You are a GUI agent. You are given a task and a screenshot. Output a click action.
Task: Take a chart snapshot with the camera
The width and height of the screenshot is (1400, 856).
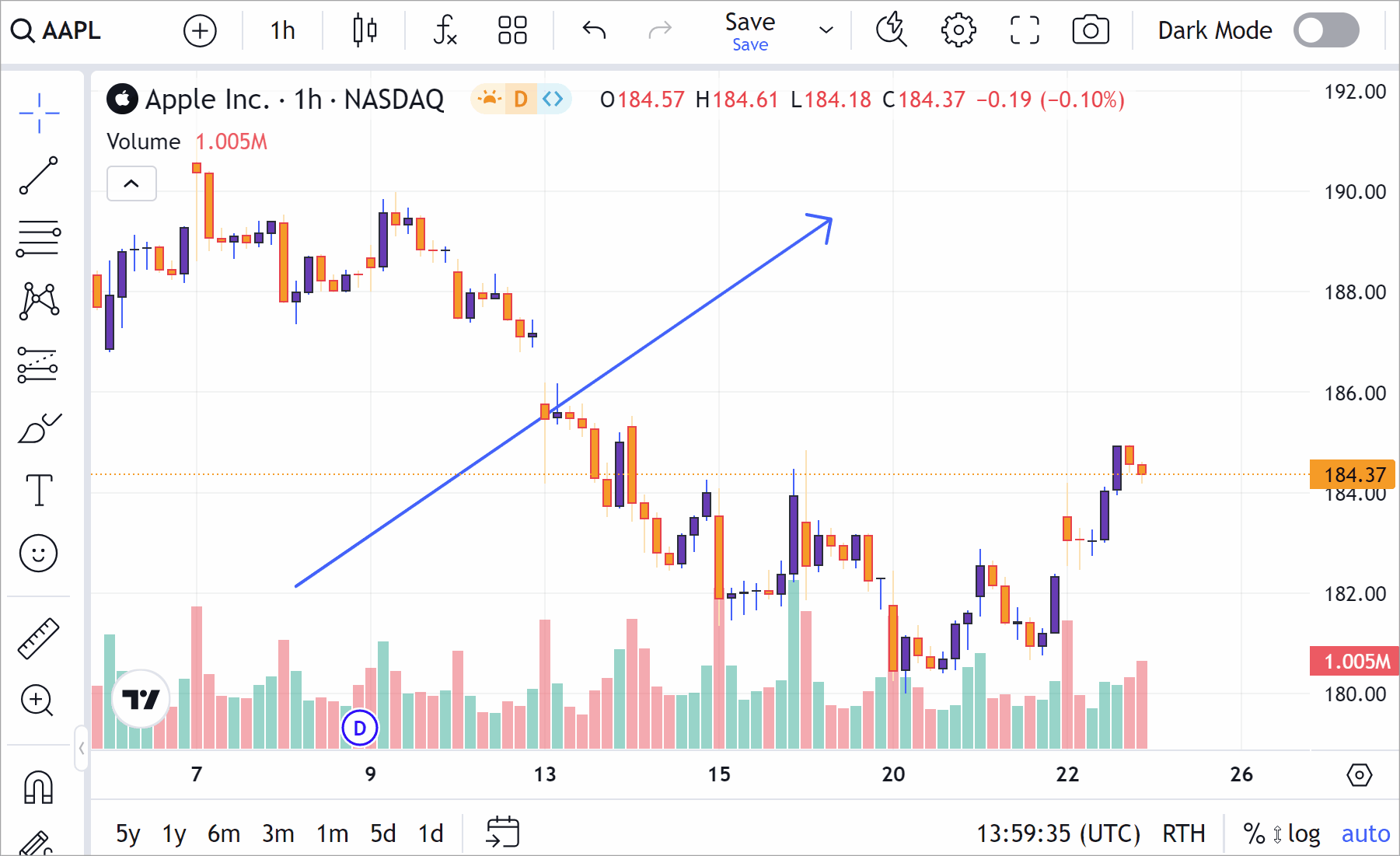pyautogui.click(x=1090, y=30)
